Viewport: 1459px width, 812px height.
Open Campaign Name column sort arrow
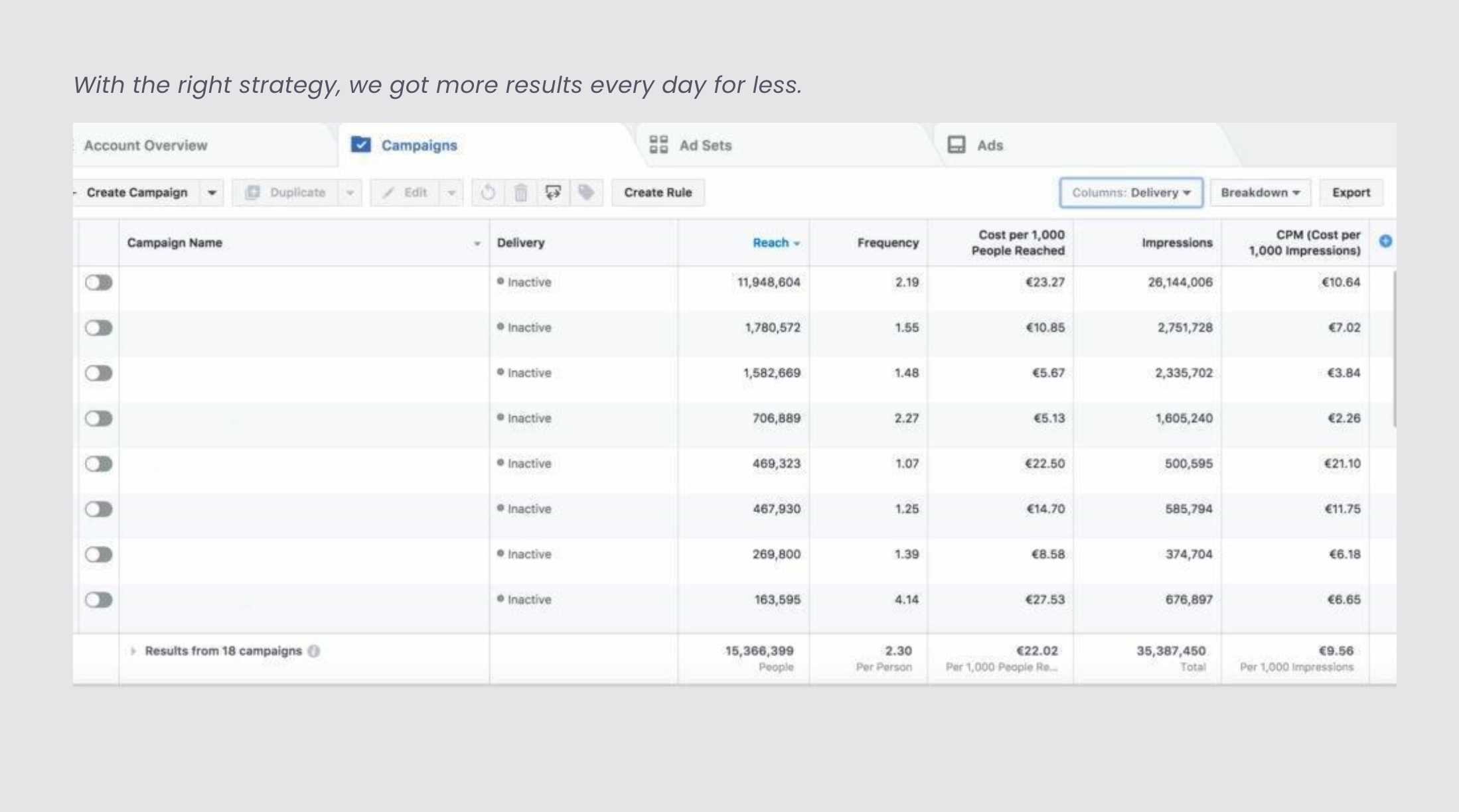tap(477, 243)
